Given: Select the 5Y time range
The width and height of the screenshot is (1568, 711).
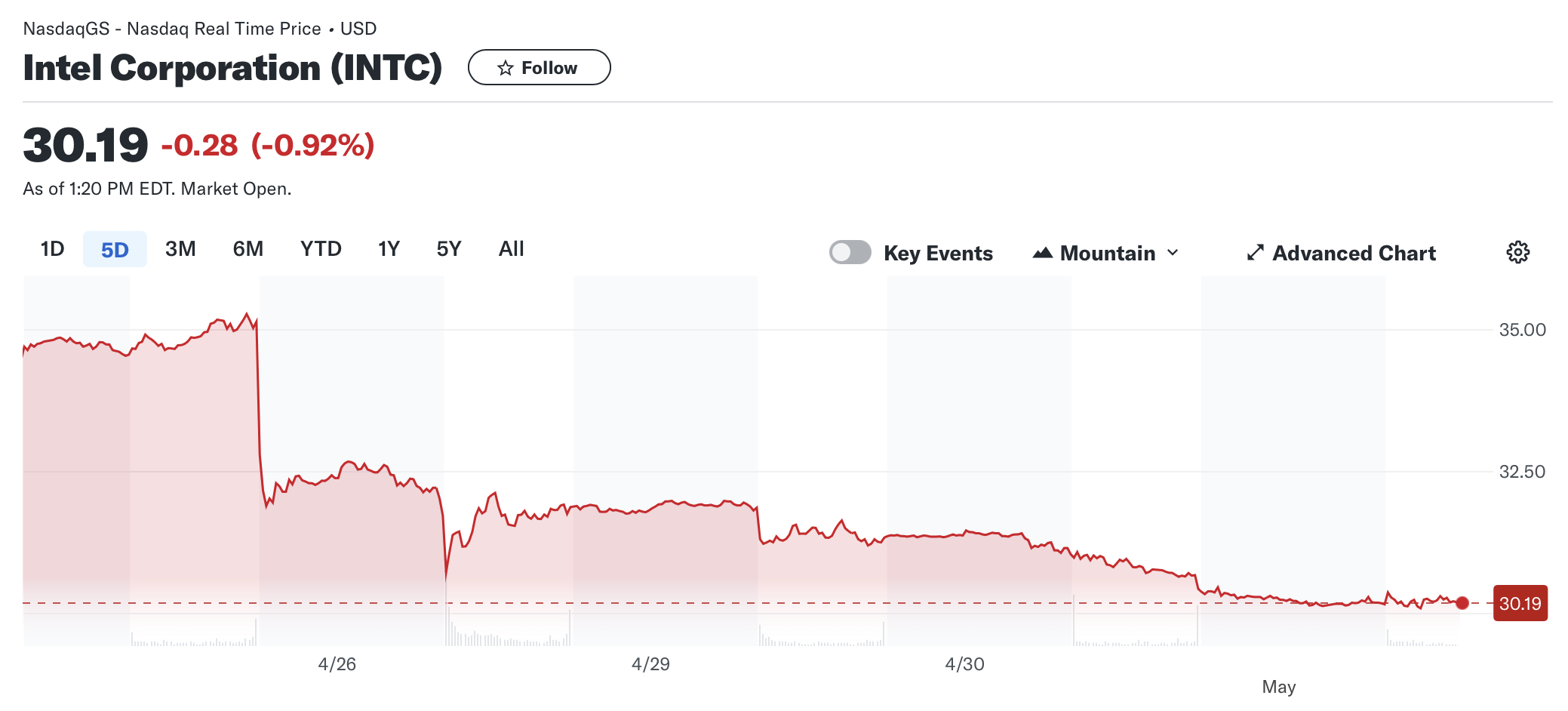Looking at the screenshot, I should pyautogui.click(x=449, y=249).
